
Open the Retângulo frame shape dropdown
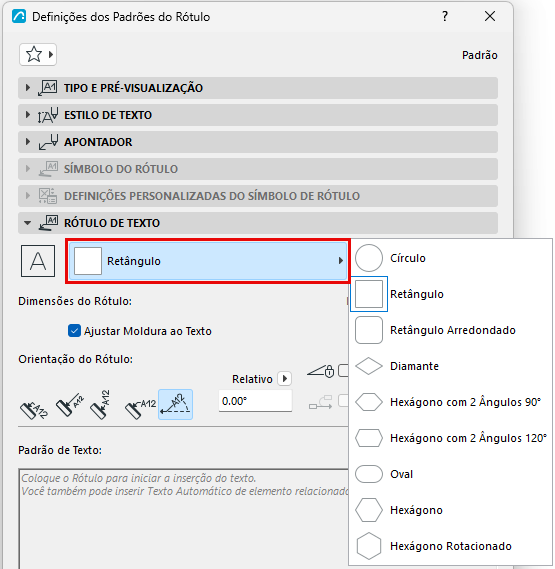pos(208,261)
